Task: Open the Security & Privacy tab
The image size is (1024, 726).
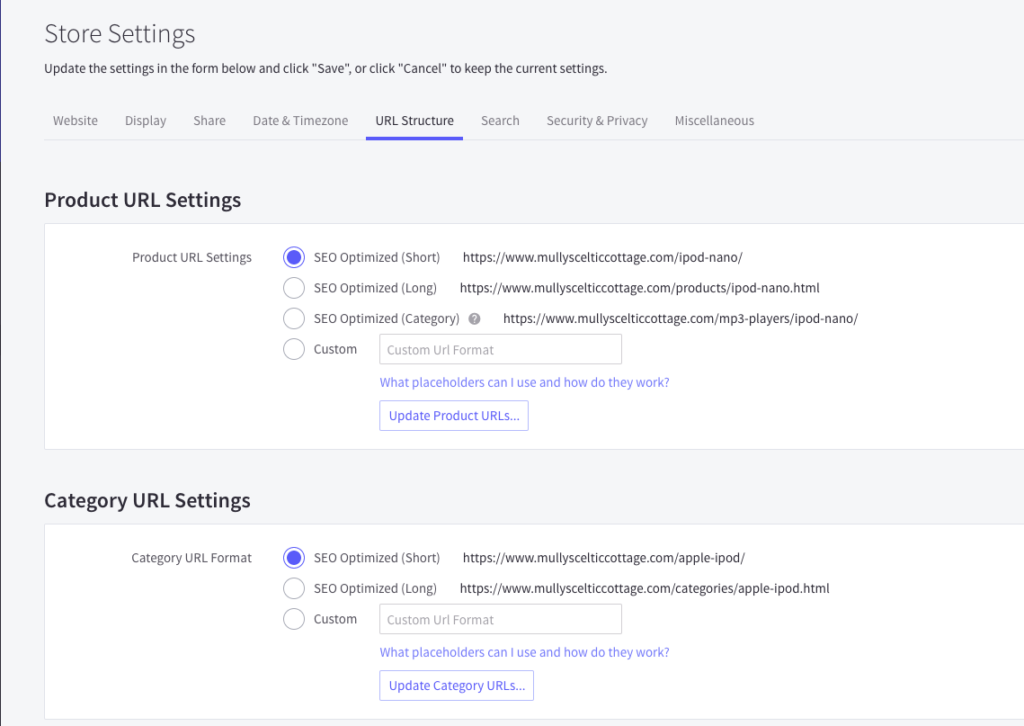Action: pyautogui.click(x=597, y=121)
